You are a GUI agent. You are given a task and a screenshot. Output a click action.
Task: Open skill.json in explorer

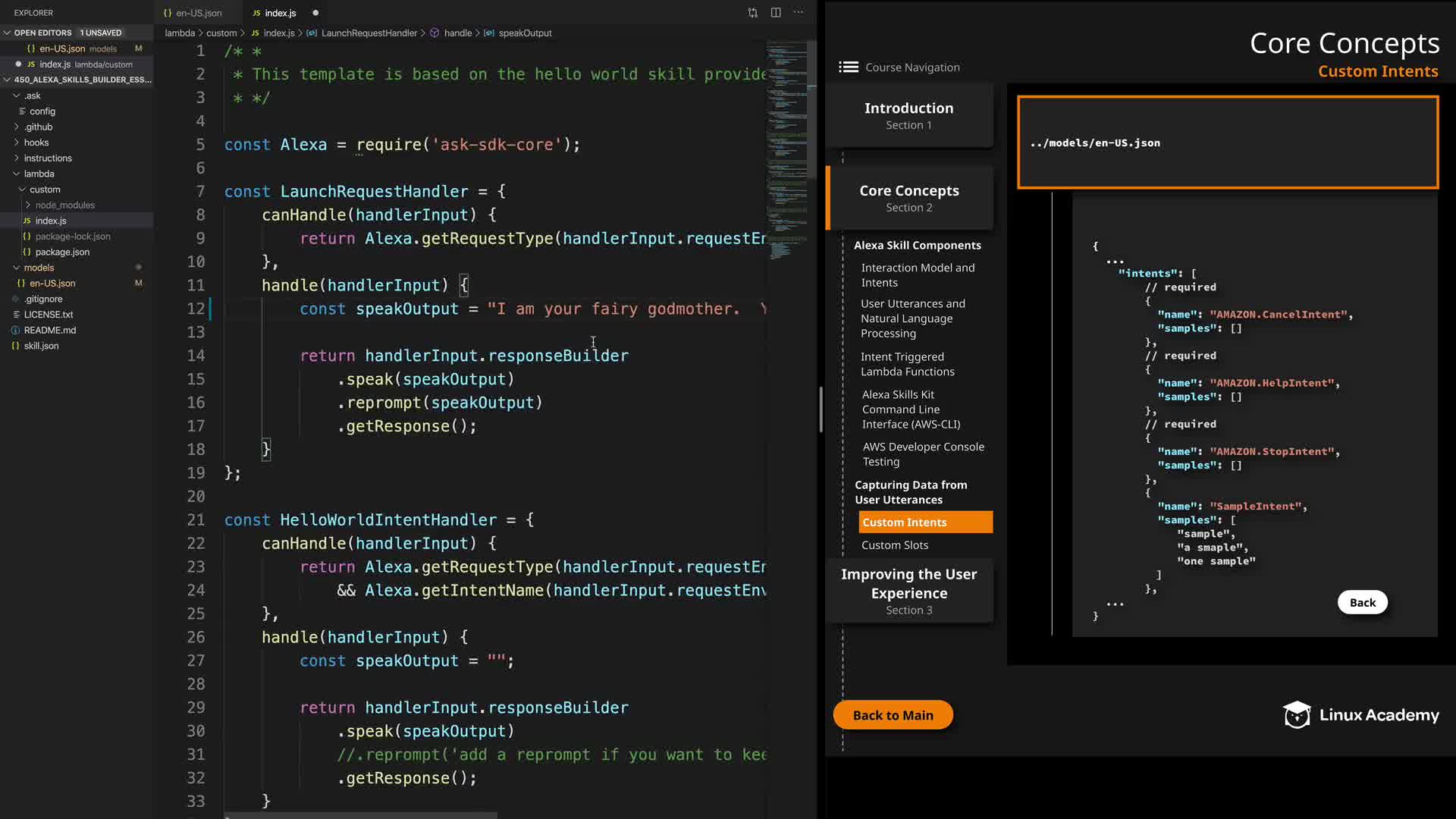[41, 346]
